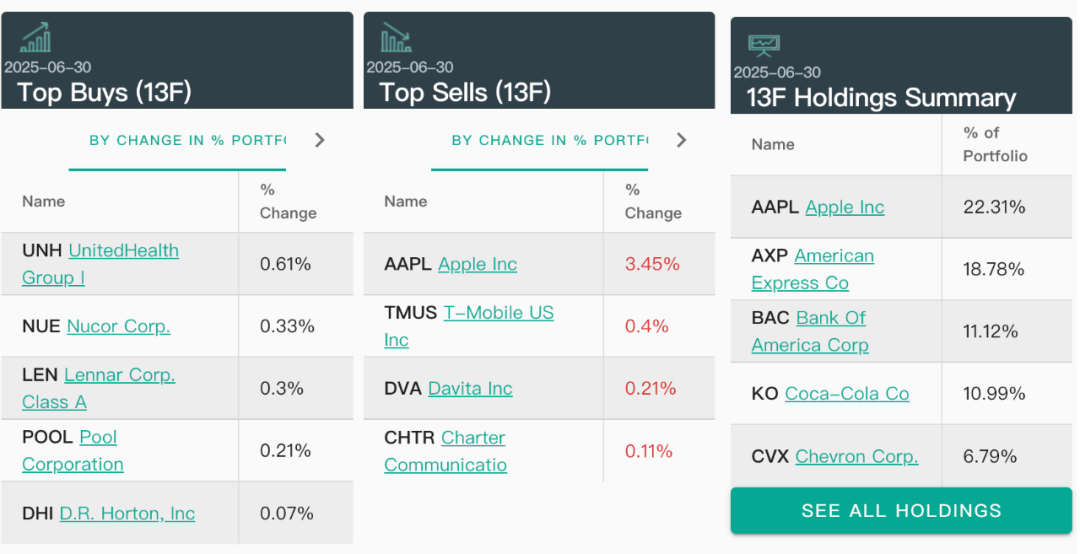Screen dimensions: 1080x554
Task: Click the Top Sells falling chart icon
Action: (396, 38)
